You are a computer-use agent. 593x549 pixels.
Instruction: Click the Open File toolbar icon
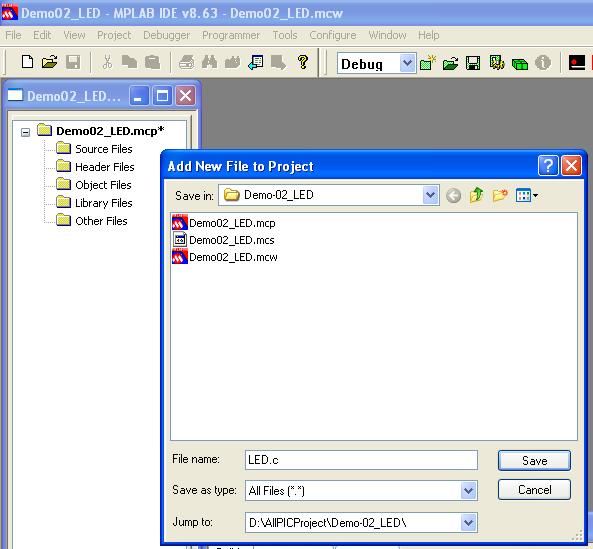point(50,62)
